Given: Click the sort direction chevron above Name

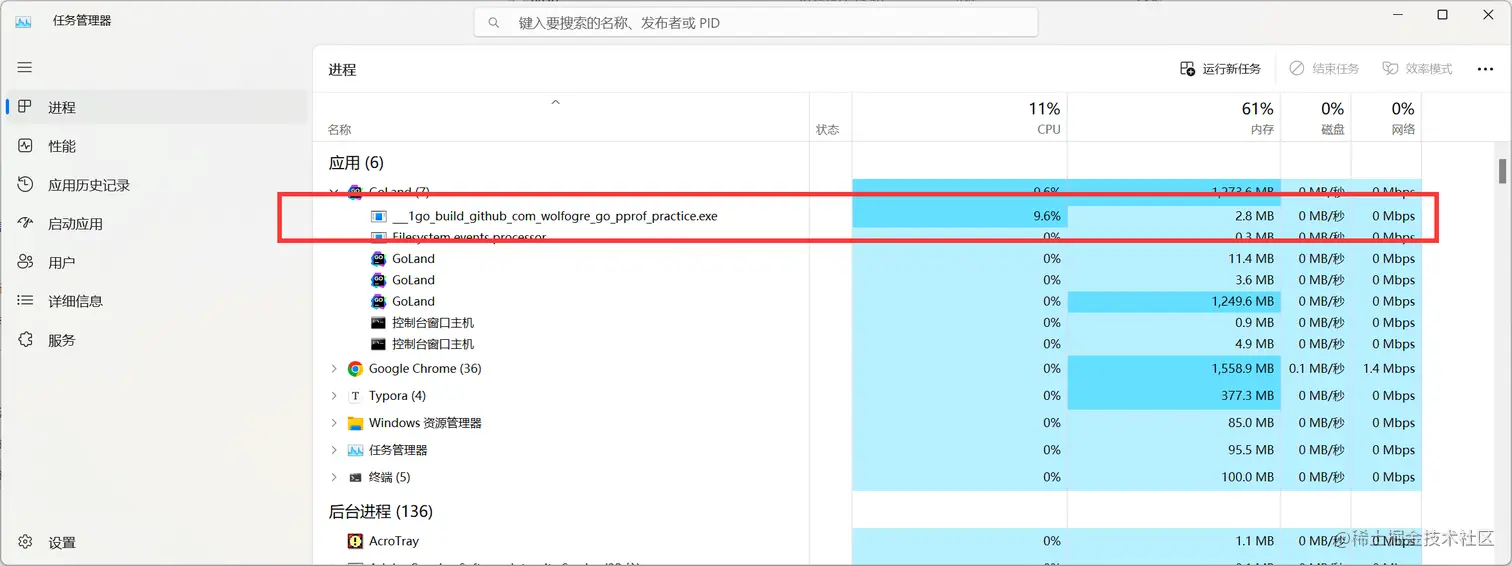Looking at the screenshot, I should 556,102.
